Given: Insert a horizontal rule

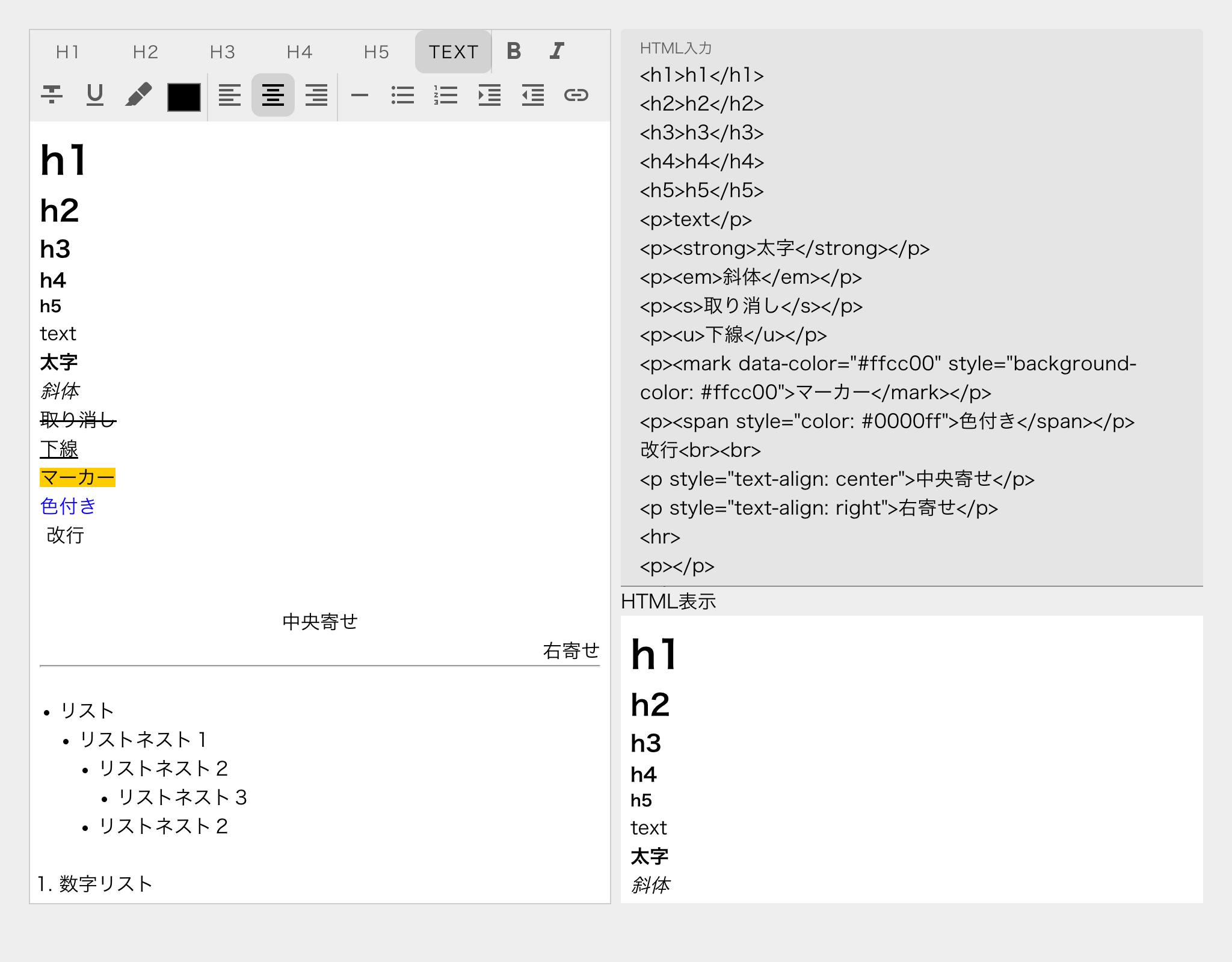Looking at the screenshot, I should (359, 94).
